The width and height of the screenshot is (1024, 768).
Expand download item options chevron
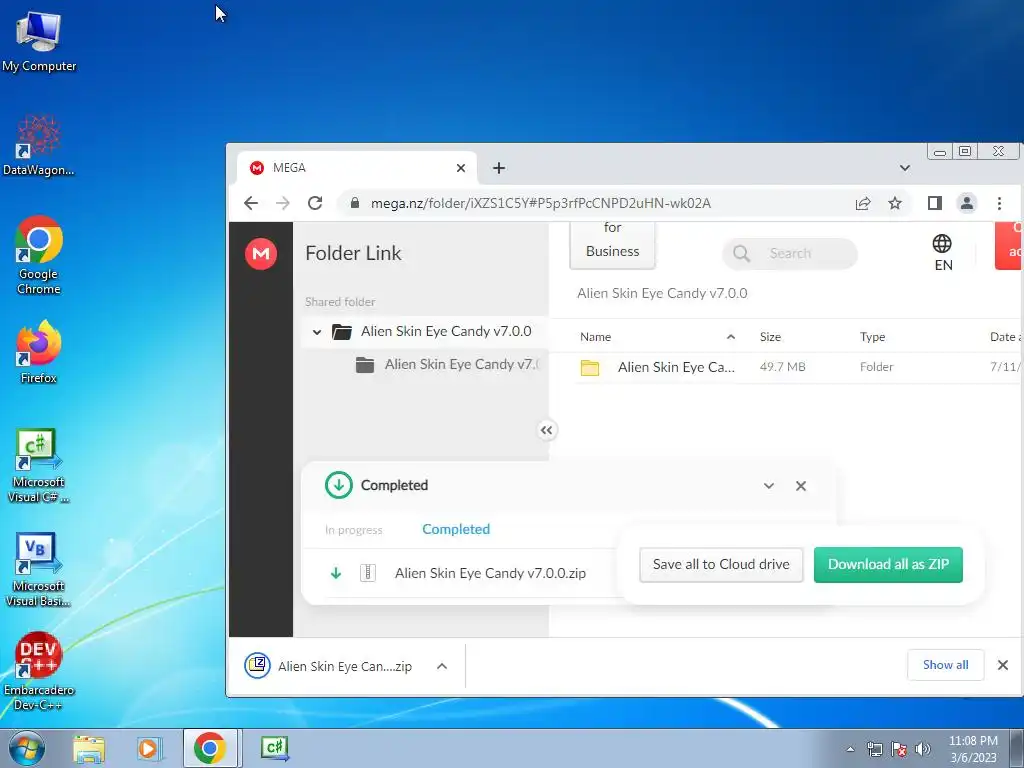click(442, 666)
